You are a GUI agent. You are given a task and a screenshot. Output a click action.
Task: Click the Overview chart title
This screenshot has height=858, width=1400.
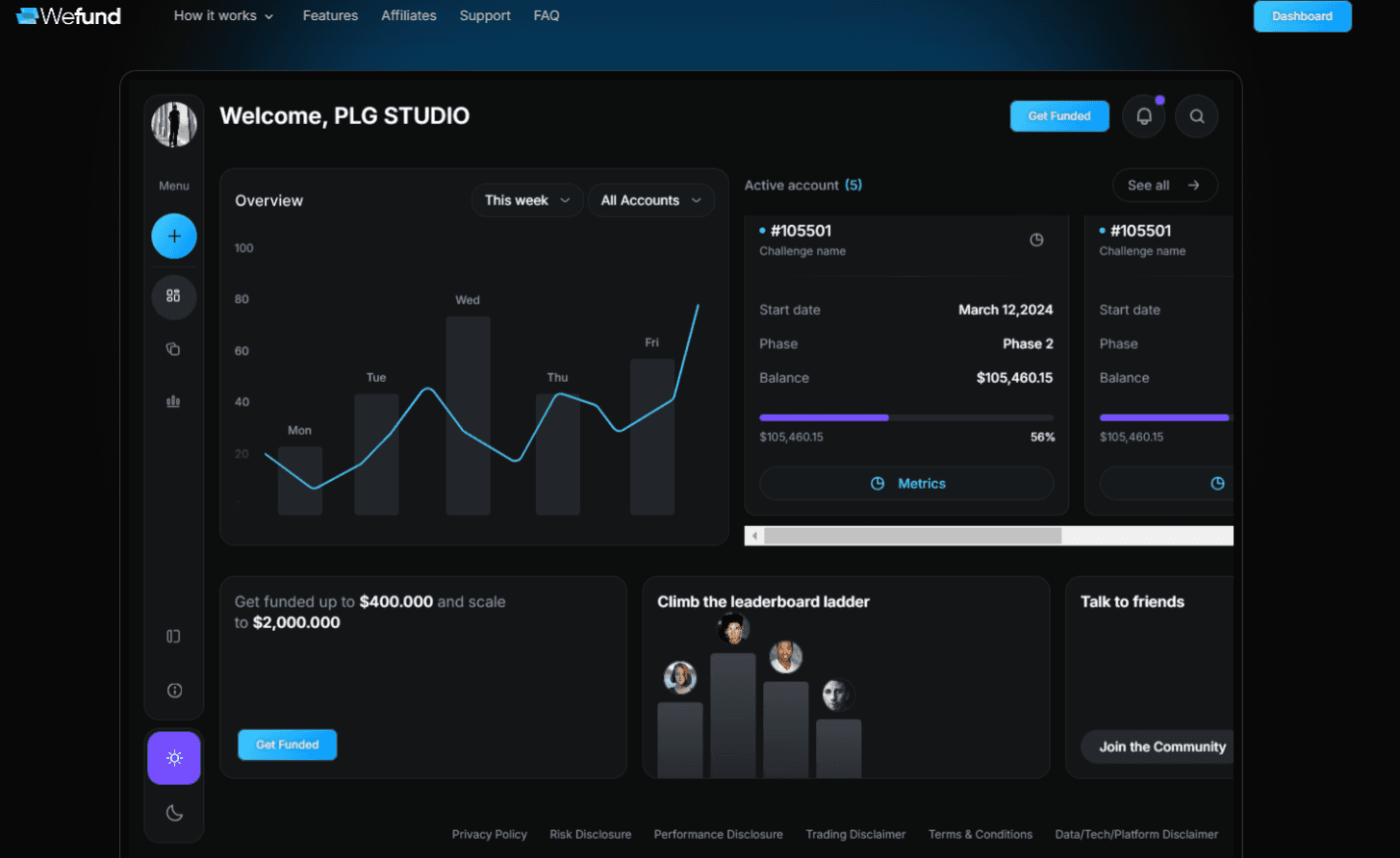pyautogui.click(x=269, y=200)
